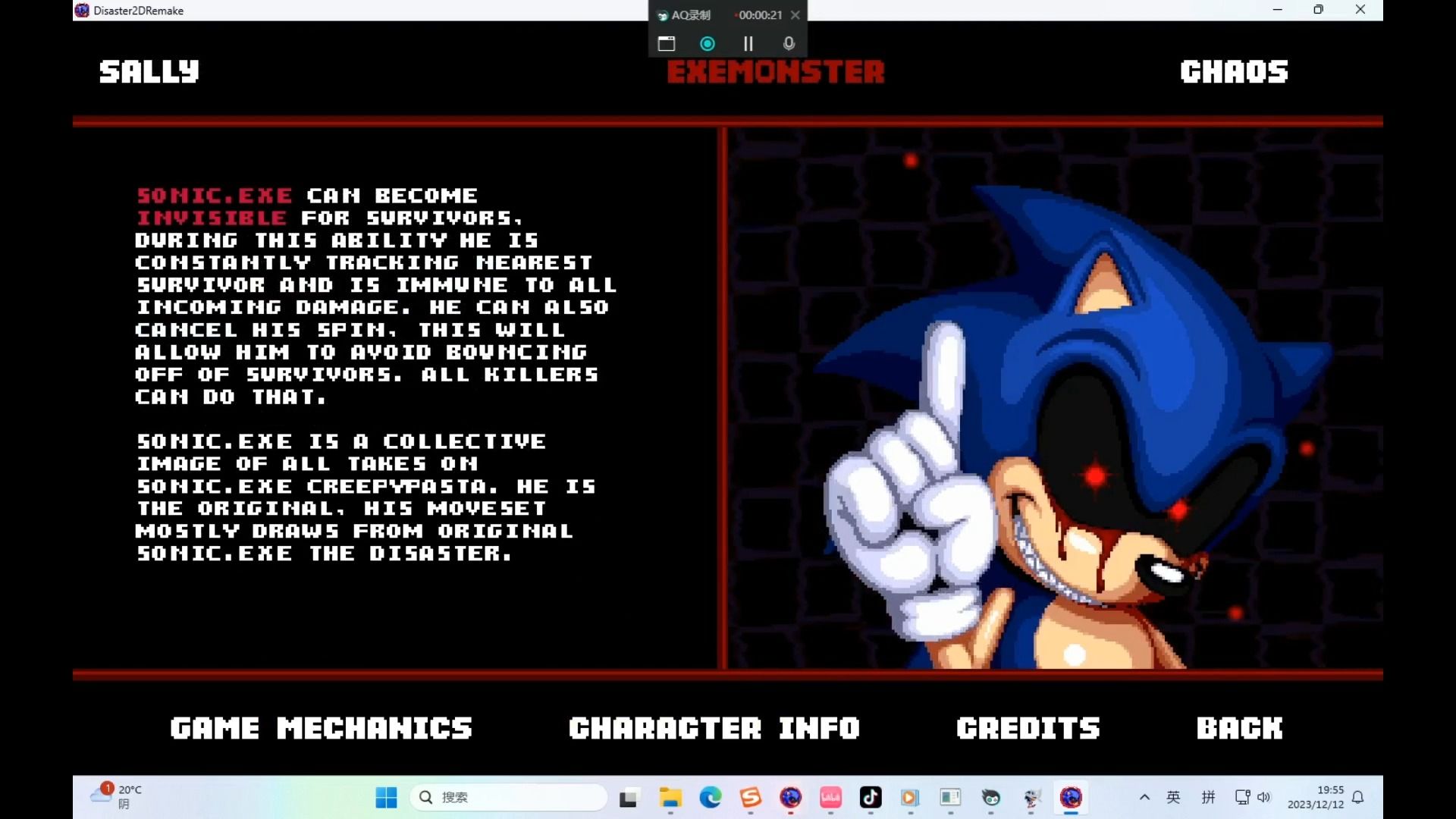Switch input language via 英 indicator

(x=1173, y=797)
